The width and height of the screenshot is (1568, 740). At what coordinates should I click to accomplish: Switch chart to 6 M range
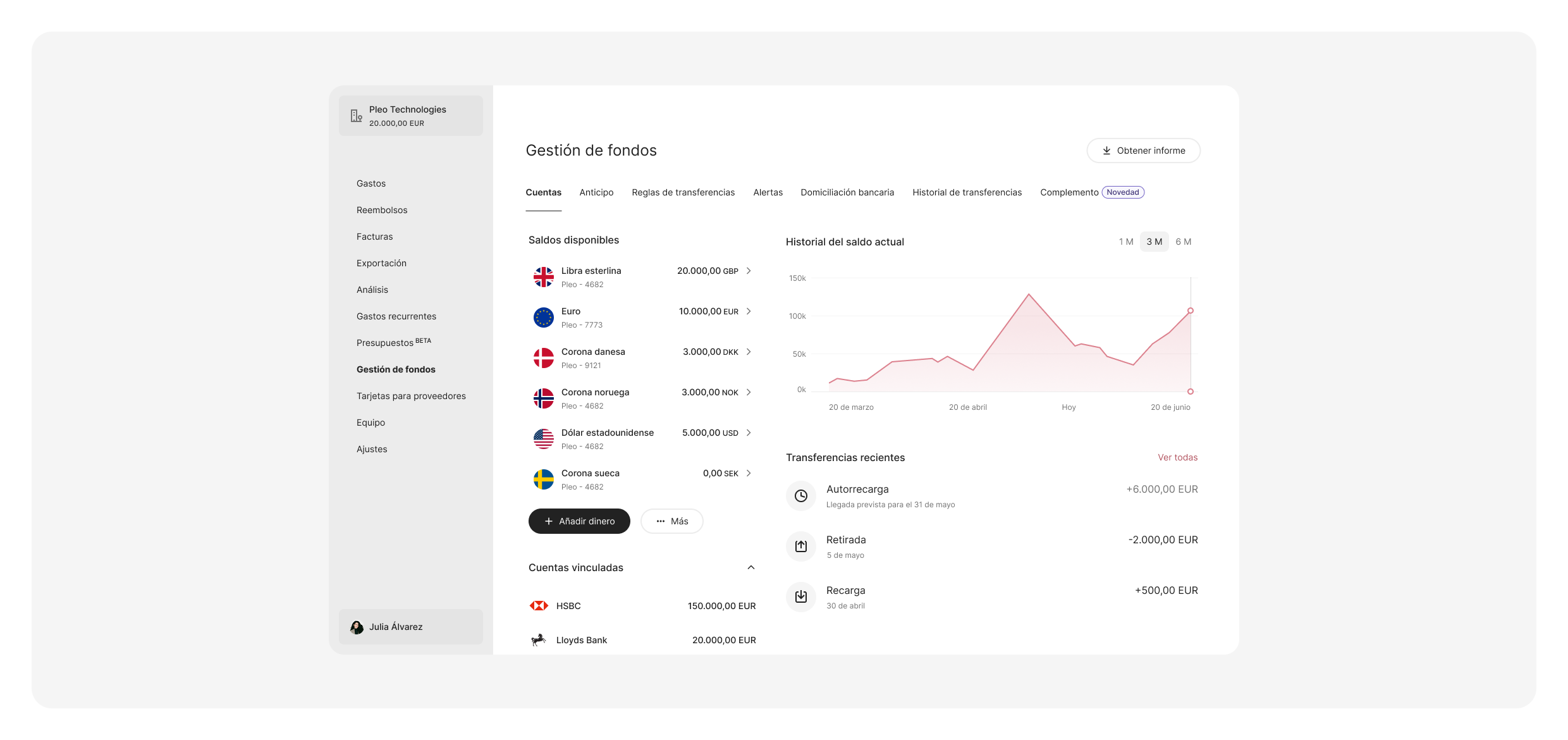click(x=1183, y=242)
